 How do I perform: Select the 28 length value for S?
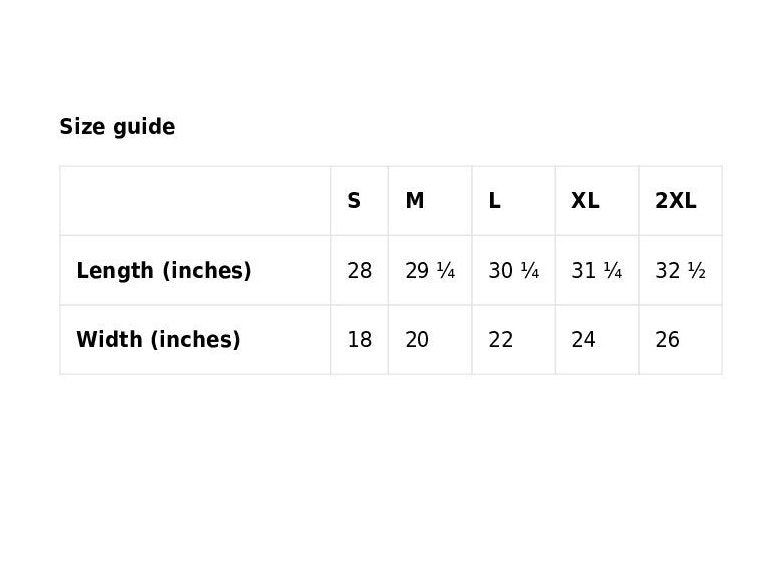359,270
